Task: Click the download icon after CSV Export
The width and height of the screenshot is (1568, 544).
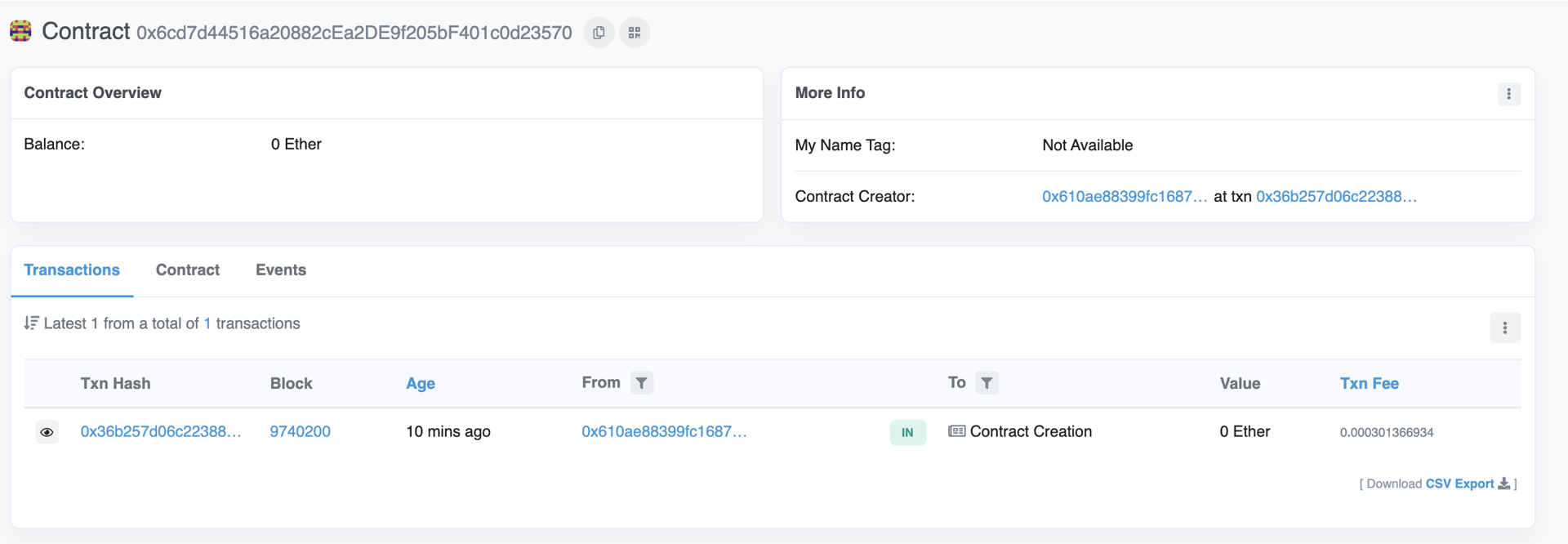Action: click(1503, 484)
